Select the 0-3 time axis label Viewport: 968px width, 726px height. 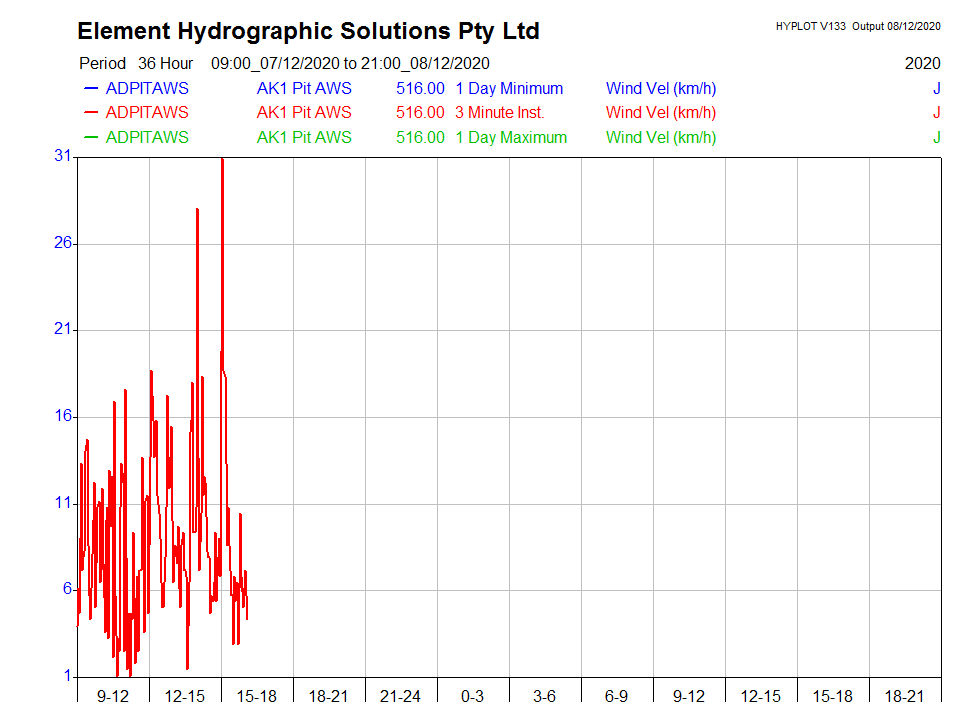472,696
